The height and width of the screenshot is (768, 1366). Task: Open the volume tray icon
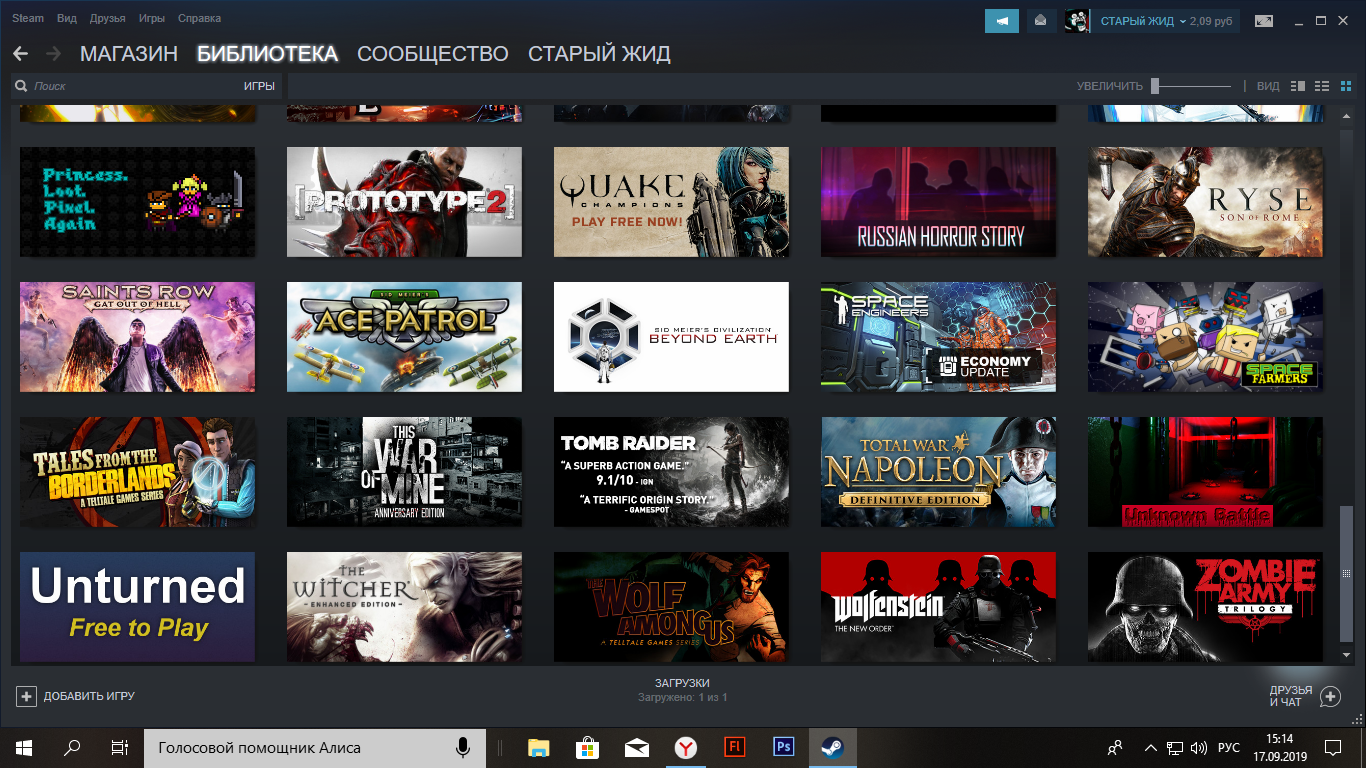pyautogui.click(x=1197, y=747)
